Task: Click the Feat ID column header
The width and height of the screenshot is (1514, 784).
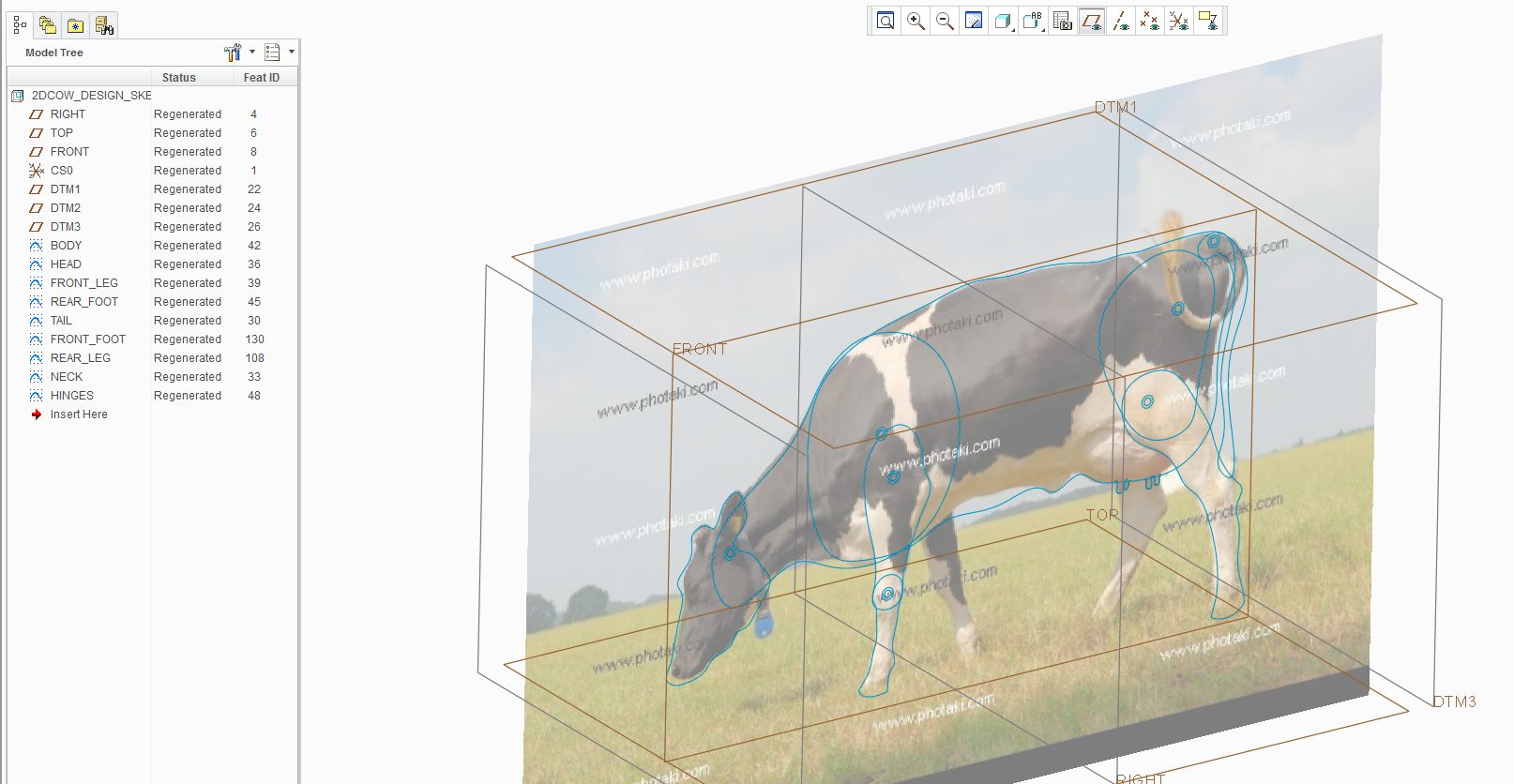Action: [x=262, y=78]
